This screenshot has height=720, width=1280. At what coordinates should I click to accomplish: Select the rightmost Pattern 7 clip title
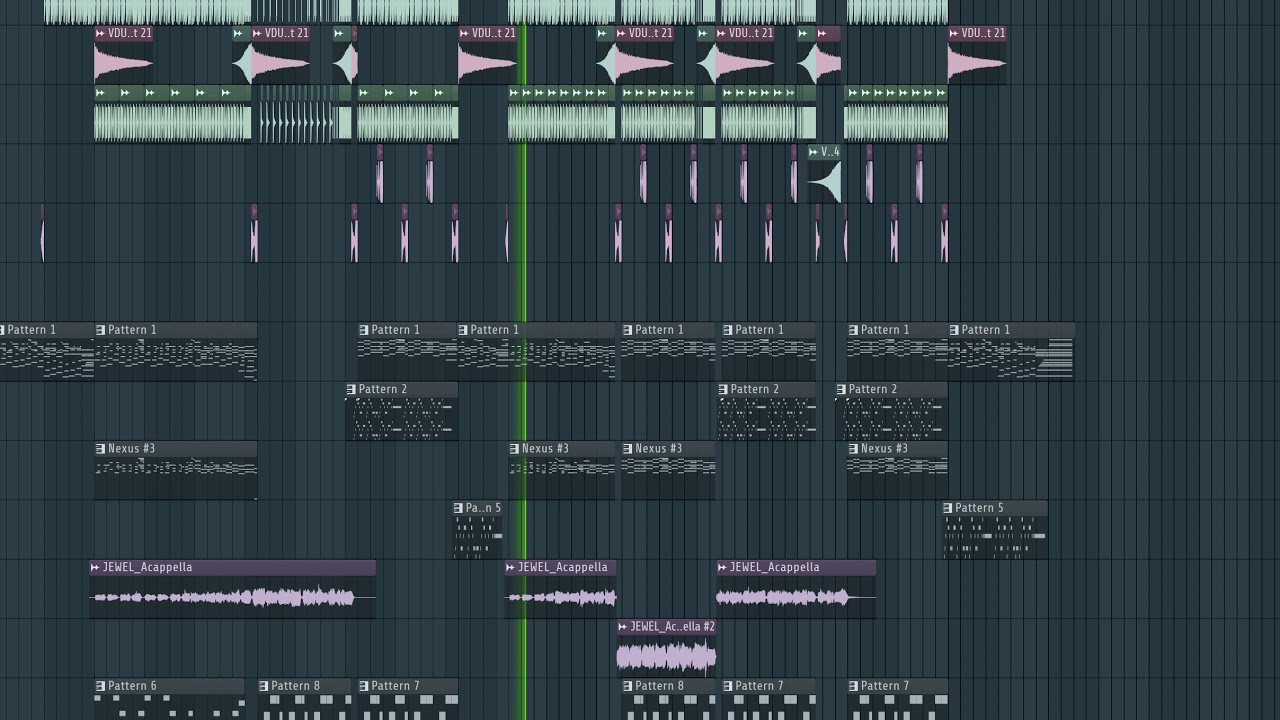click(x=884, y=686)
